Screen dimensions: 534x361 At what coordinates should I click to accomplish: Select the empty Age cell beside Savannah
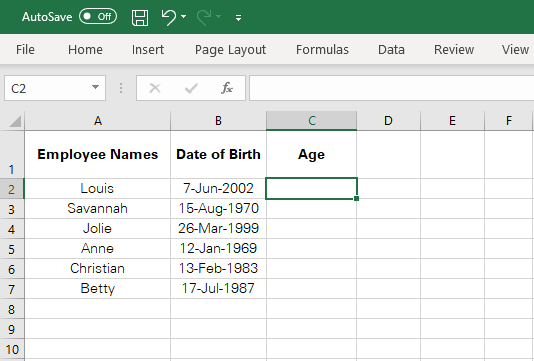[x=312, y=208]
